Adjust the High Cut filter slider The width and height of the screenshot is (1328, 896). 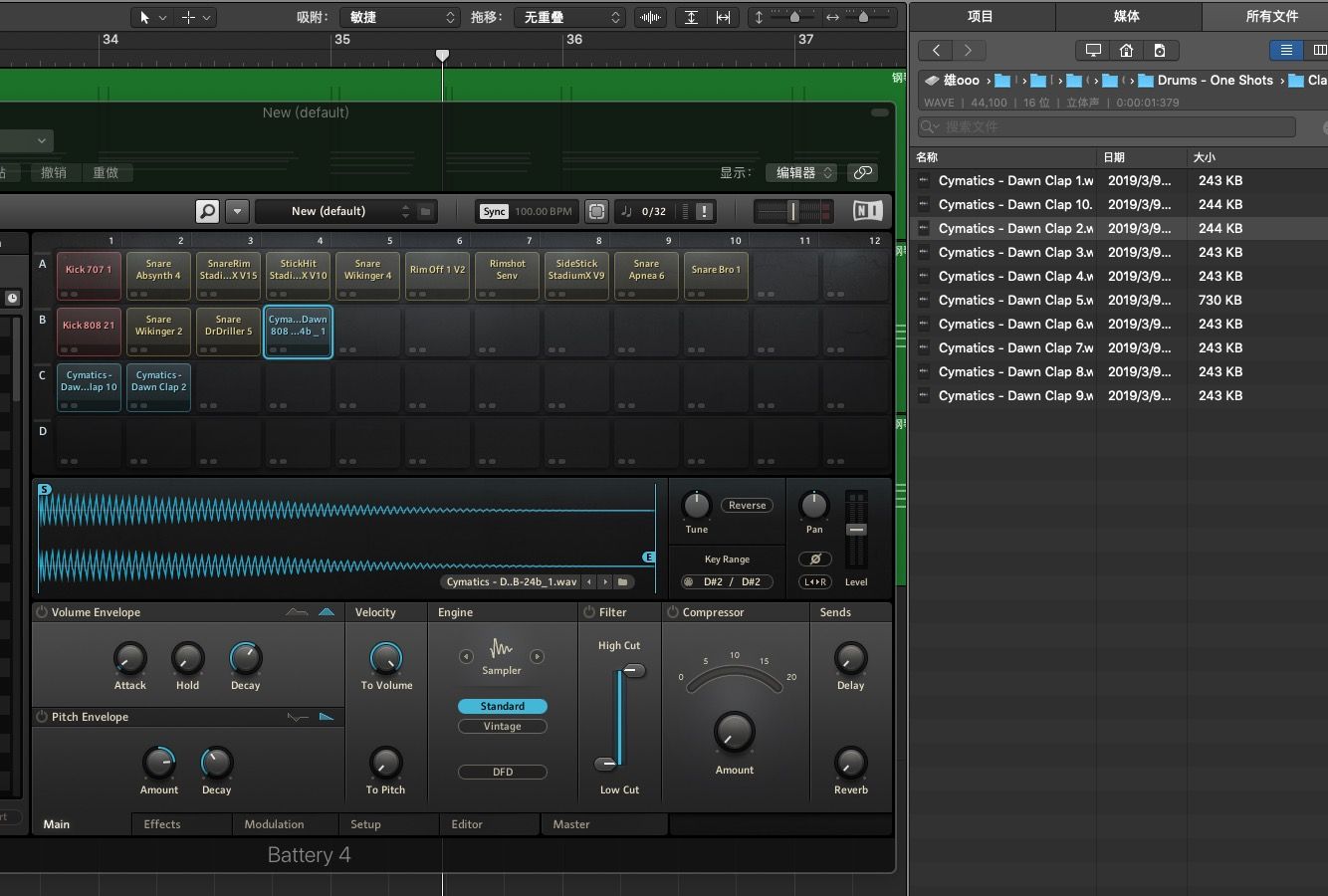(633, 671)
